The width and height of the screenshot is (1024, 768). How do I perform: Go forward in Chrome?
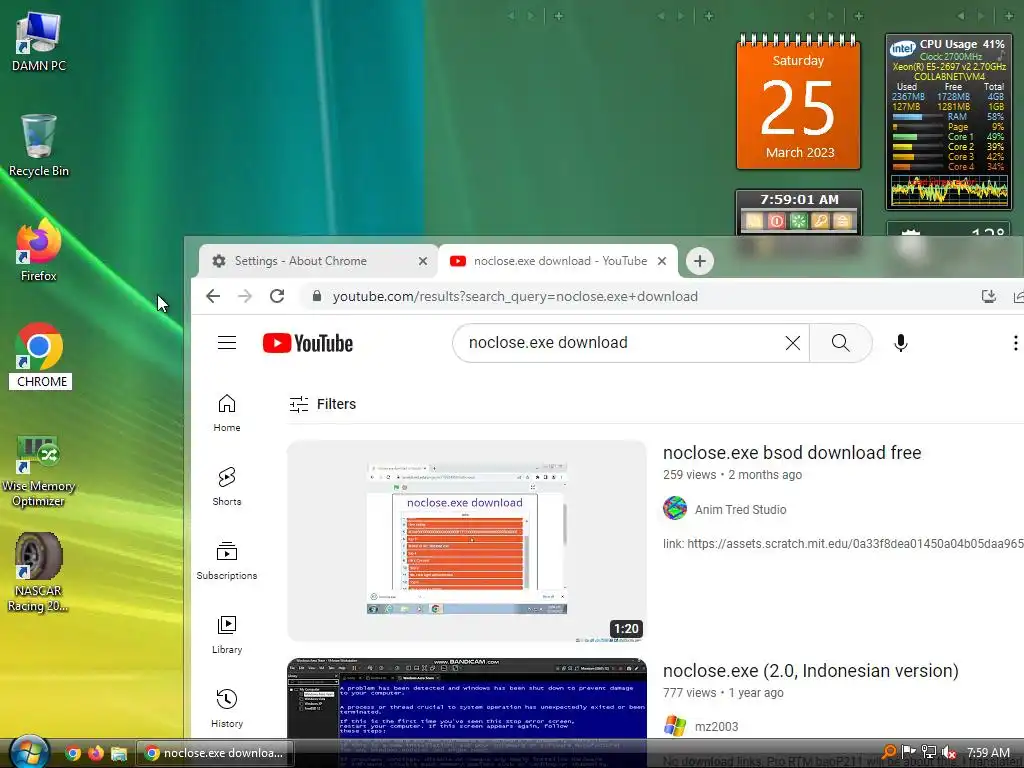coord(245,296)
